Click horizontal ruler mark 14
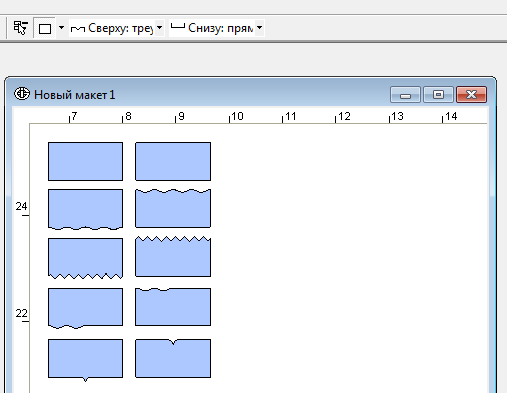The width and height of the screenshot is (507, 393). click(x=451, y=116)
